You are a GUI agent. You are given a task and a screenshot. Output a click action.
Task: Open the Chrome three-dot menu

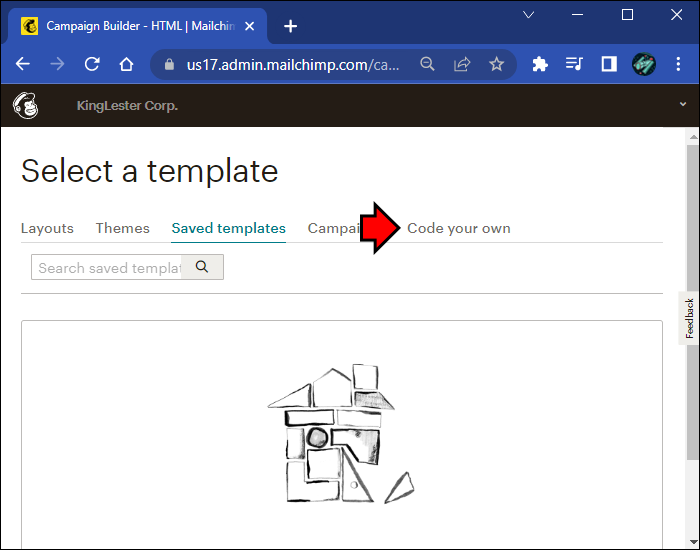point(678,64)
